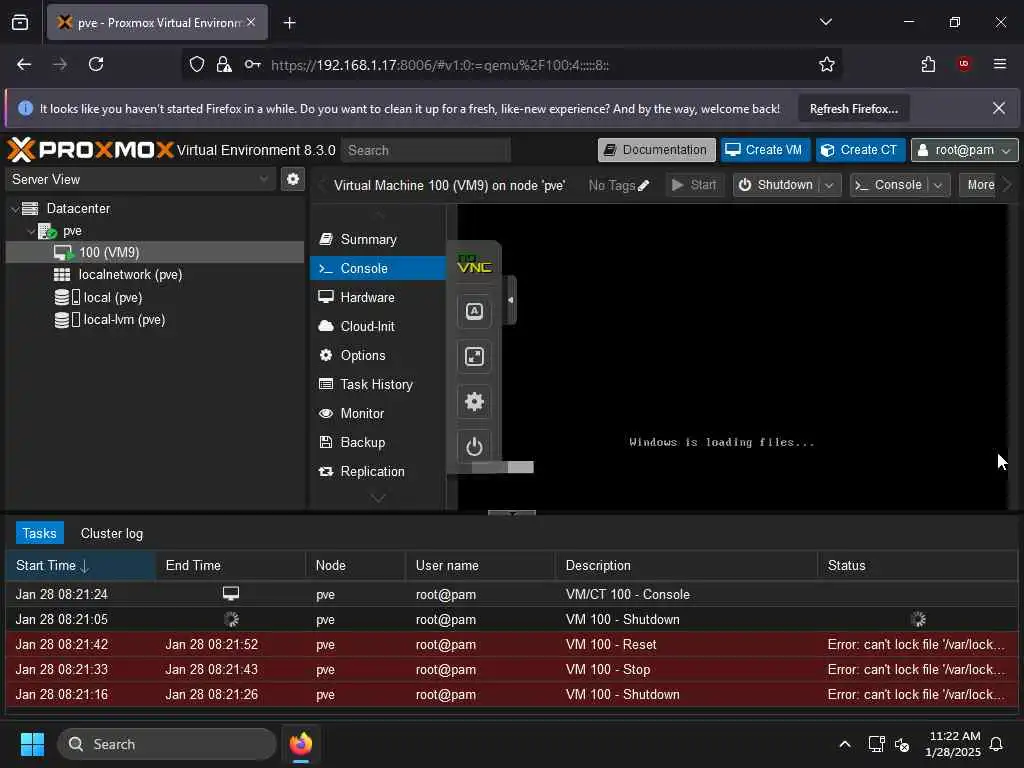Collapse the pve node in tree
Screen dimensions: 1024x768
coord(31,231)
